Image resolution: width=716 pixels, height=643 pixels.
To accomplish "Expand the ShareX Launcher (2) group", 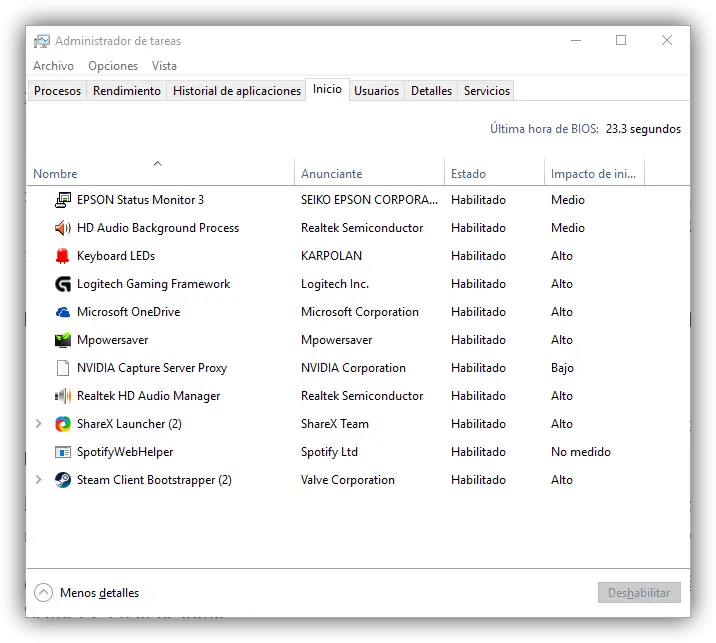I will (39, 424).
